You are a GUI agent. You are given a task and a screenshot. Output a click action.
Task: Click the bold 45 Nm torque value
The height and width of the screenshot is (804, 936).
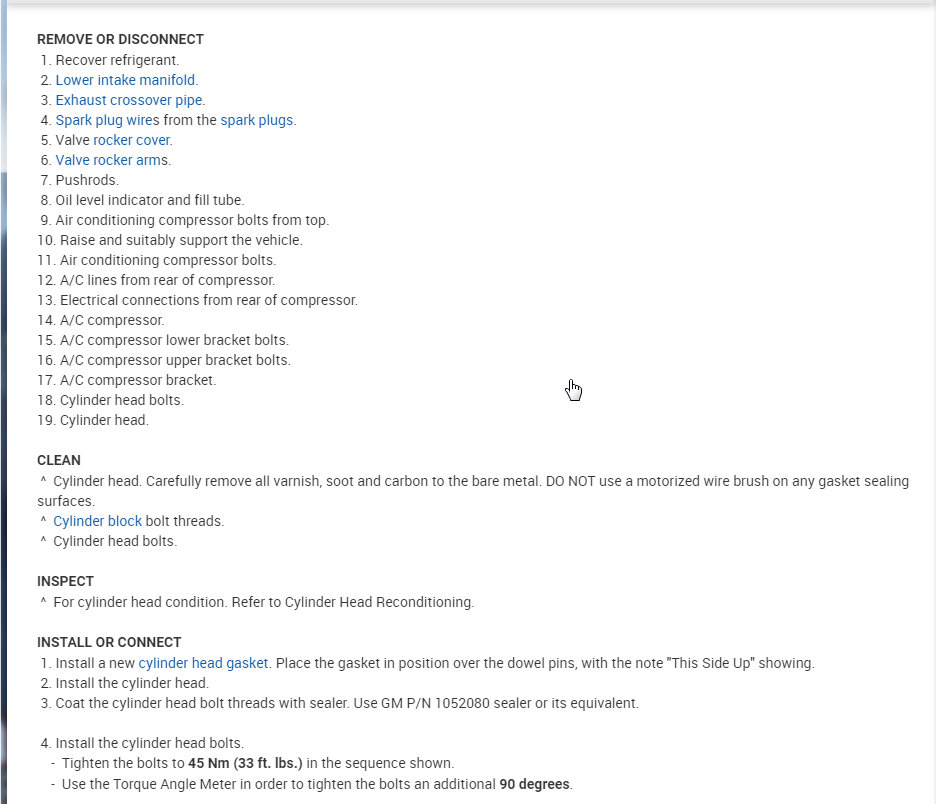click(245, 763)
